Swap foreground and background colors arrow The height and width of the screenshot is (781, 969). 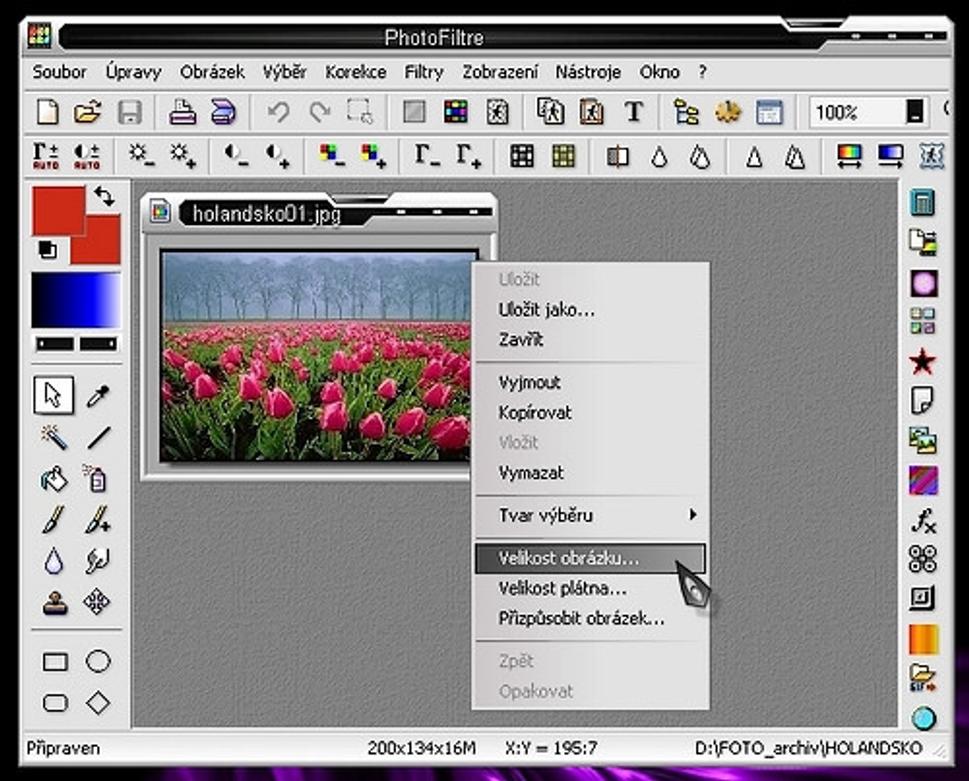coord(104,196)
